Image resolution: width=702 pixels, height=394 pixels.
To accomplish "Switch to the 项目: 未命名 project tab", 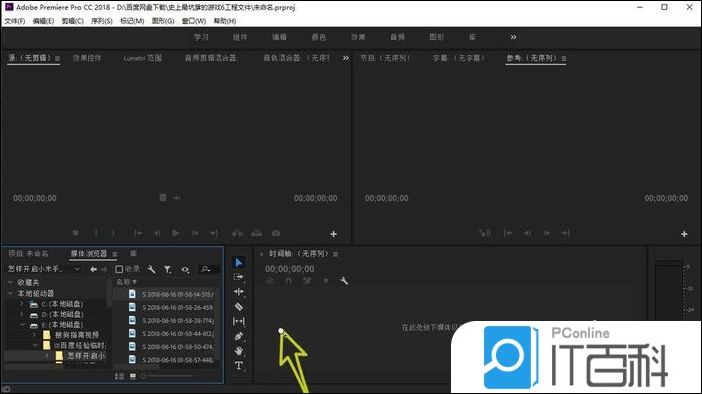I will pos(28,253).
